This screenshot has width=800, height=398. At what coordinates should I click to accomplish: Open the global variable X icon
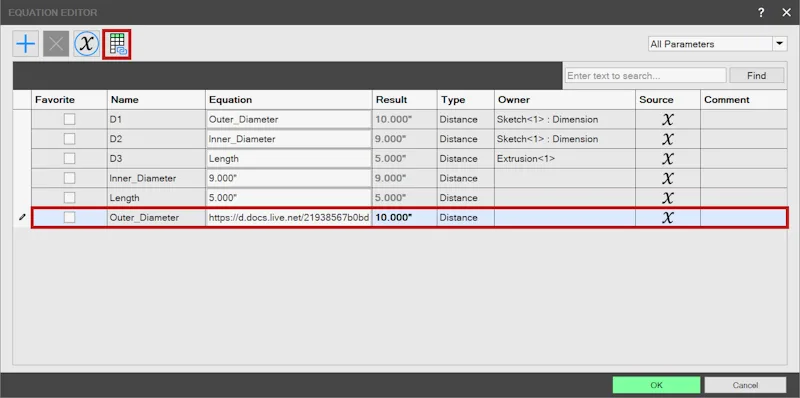(x=87, y=44)
